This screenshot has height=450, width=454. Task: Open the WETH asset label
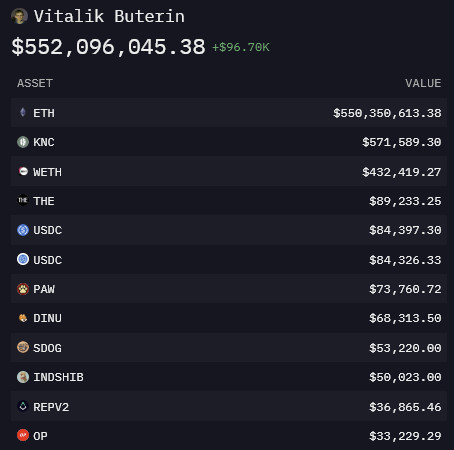[47, 172]
